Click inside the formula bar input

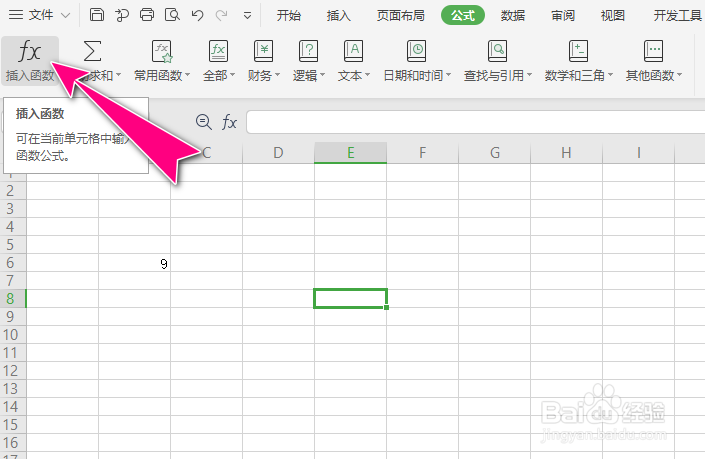476,122
